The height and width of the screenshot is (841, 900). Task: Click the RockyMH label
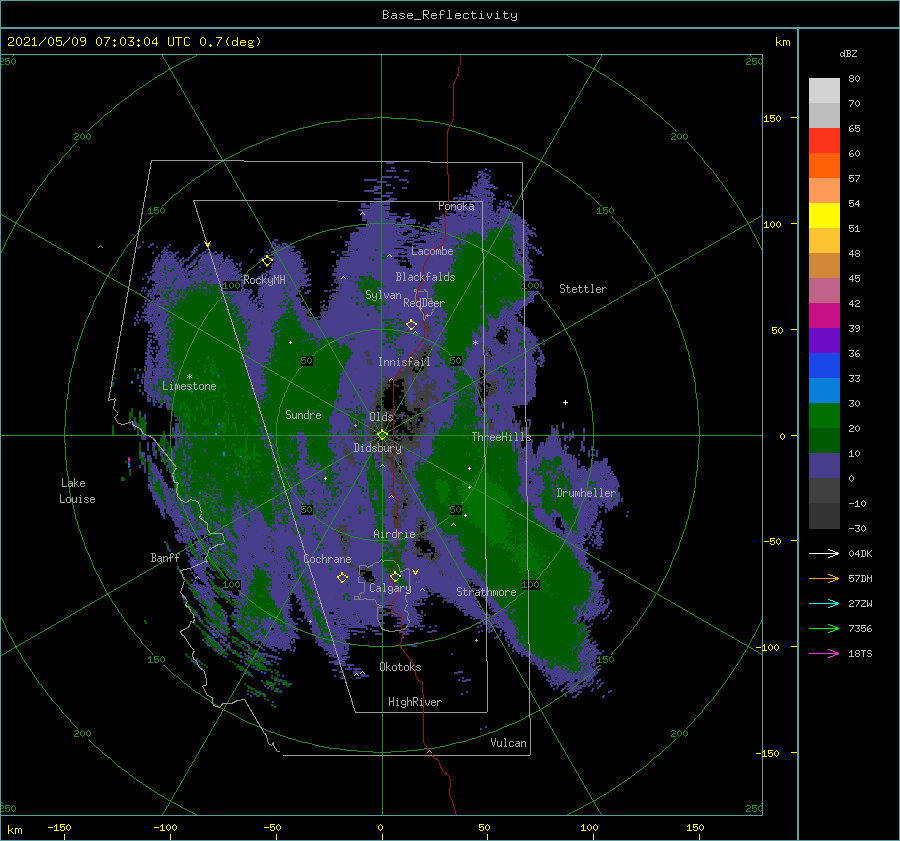pos(264,280)
